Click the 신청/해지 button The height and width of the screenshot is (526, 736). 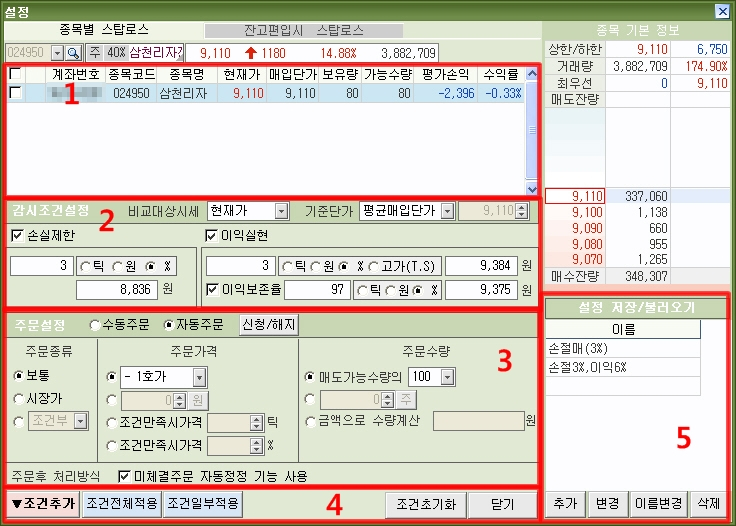pos(269,325)
